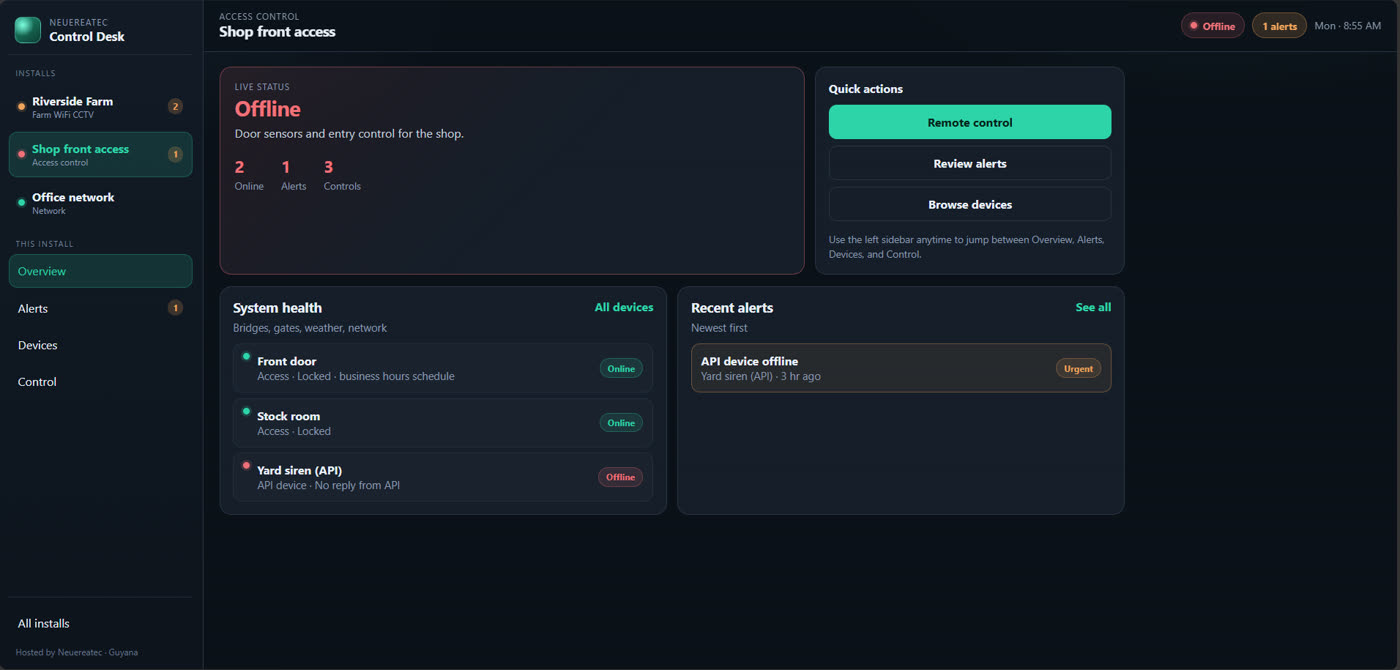Click the 'Newest first' sort label

pyautogui.click(x=719, y=328)
